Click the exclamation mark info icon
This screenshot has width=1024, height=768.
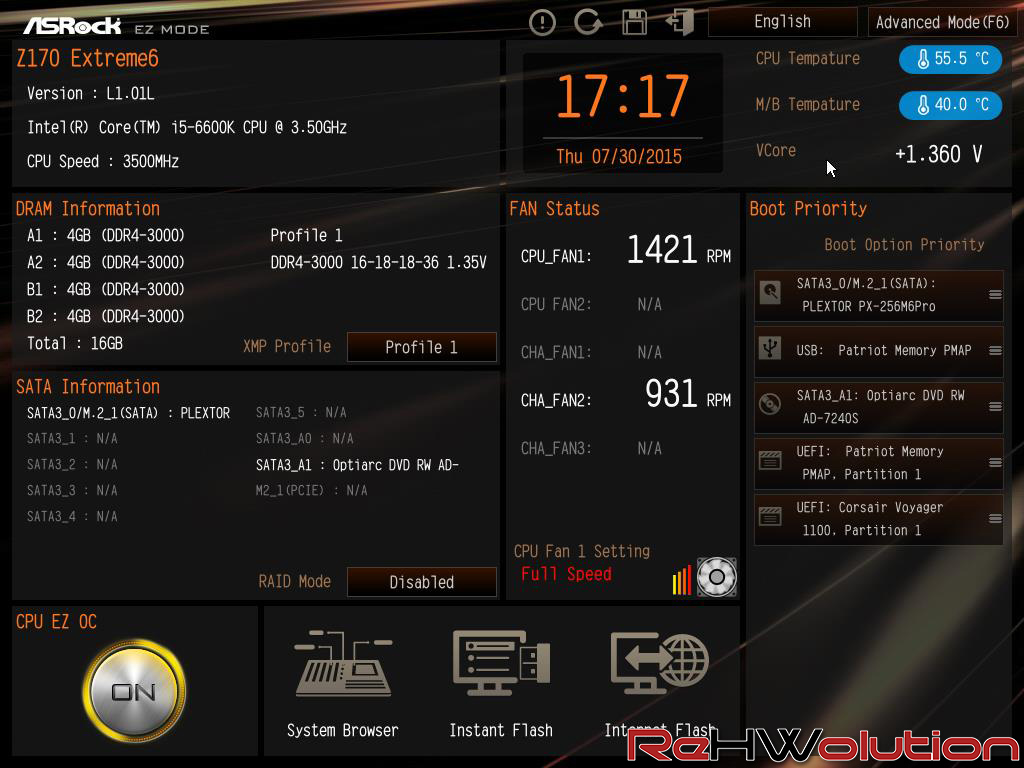(542, 22)
